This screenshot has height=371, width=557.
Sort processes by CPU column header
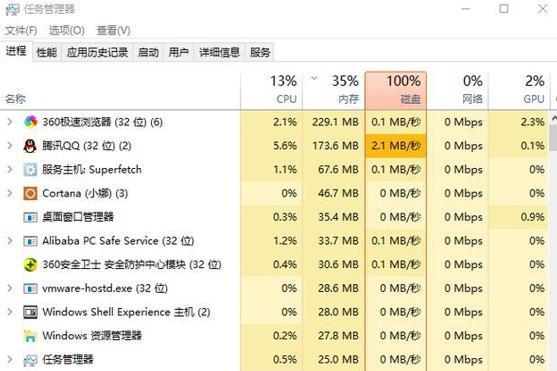(x=271, y=90)
